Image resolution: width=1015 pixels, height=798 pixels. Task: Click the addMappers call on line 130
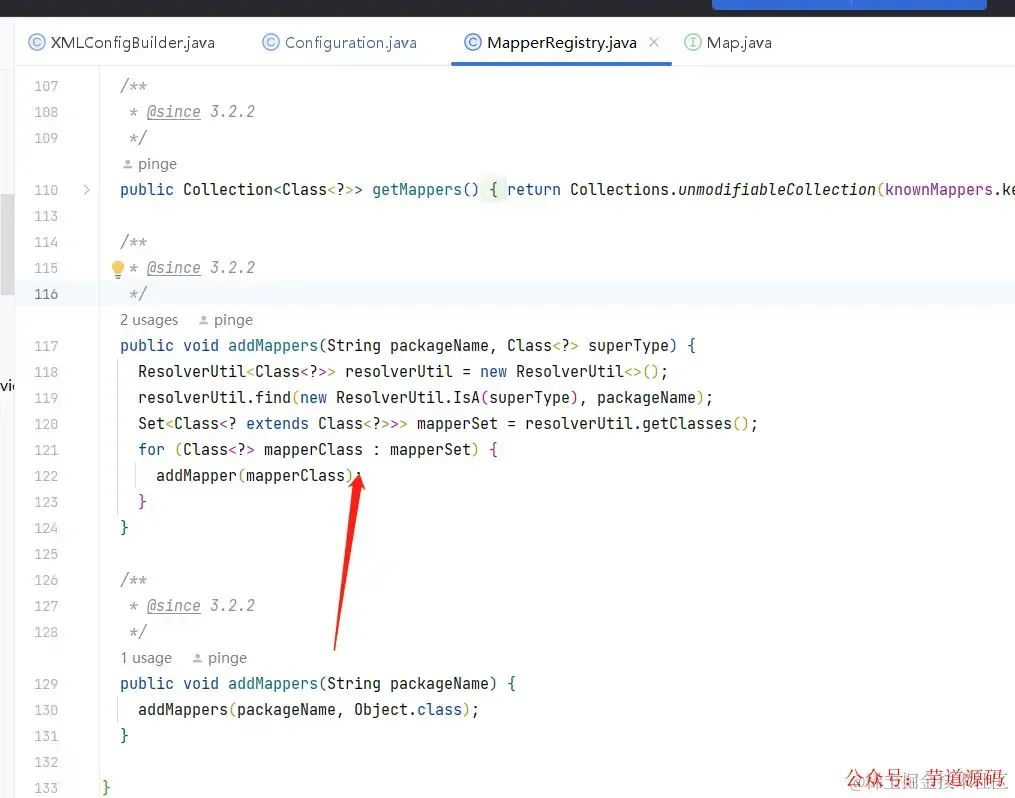[183, 710]
